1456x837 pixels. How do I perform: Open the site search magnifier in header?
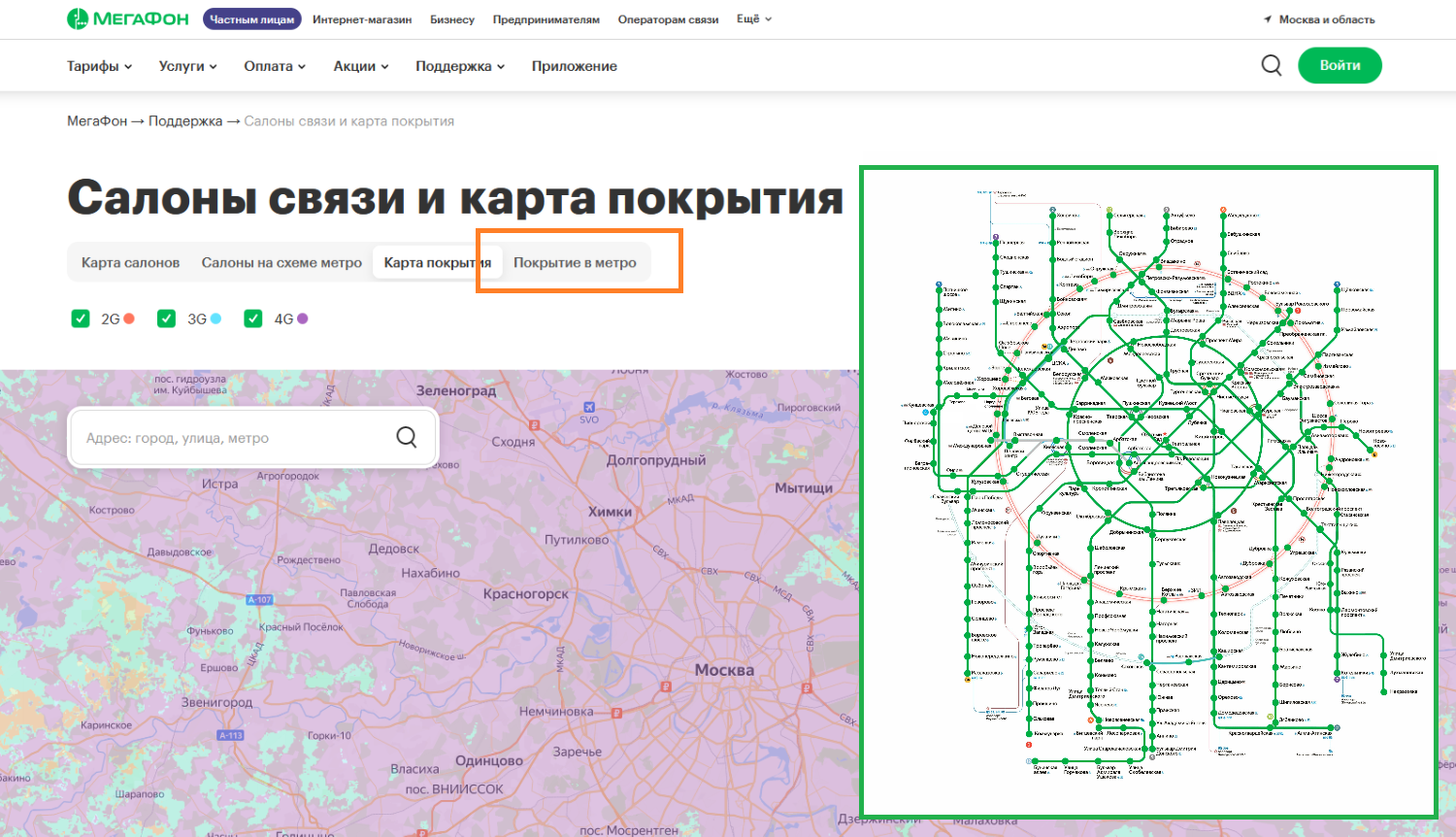[x=1272, y=65]
